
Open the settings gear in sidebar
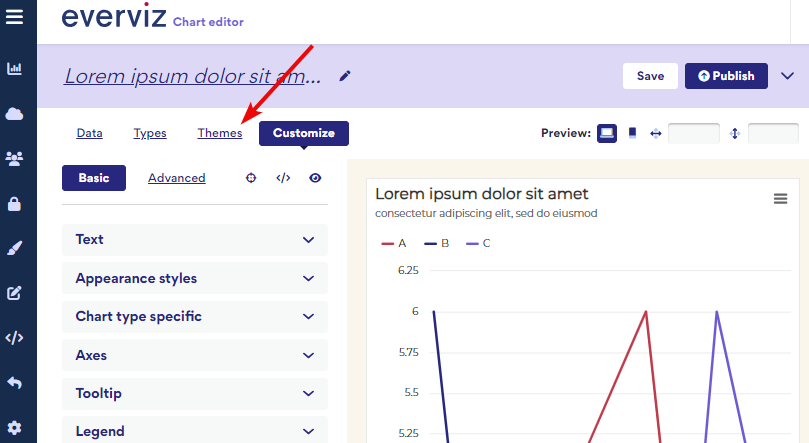(14, 428)
